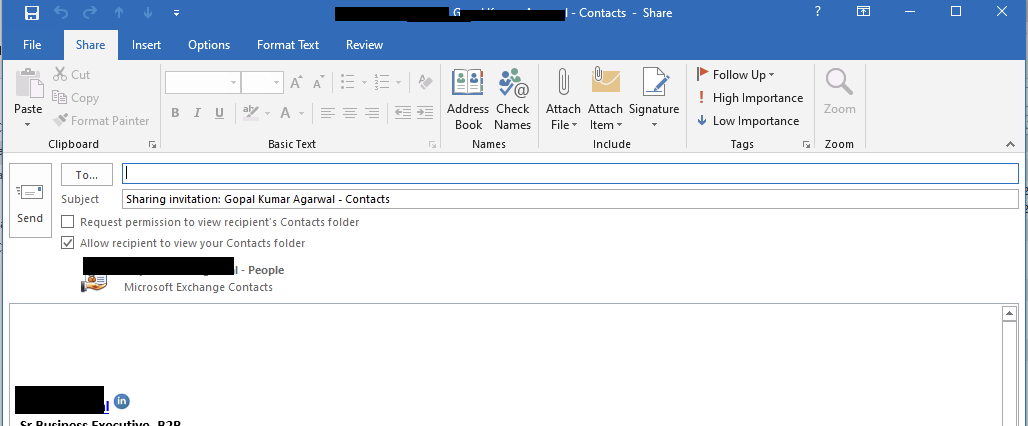Click the To recipients field
The image size is (1028, 426).
pos(570,173)
